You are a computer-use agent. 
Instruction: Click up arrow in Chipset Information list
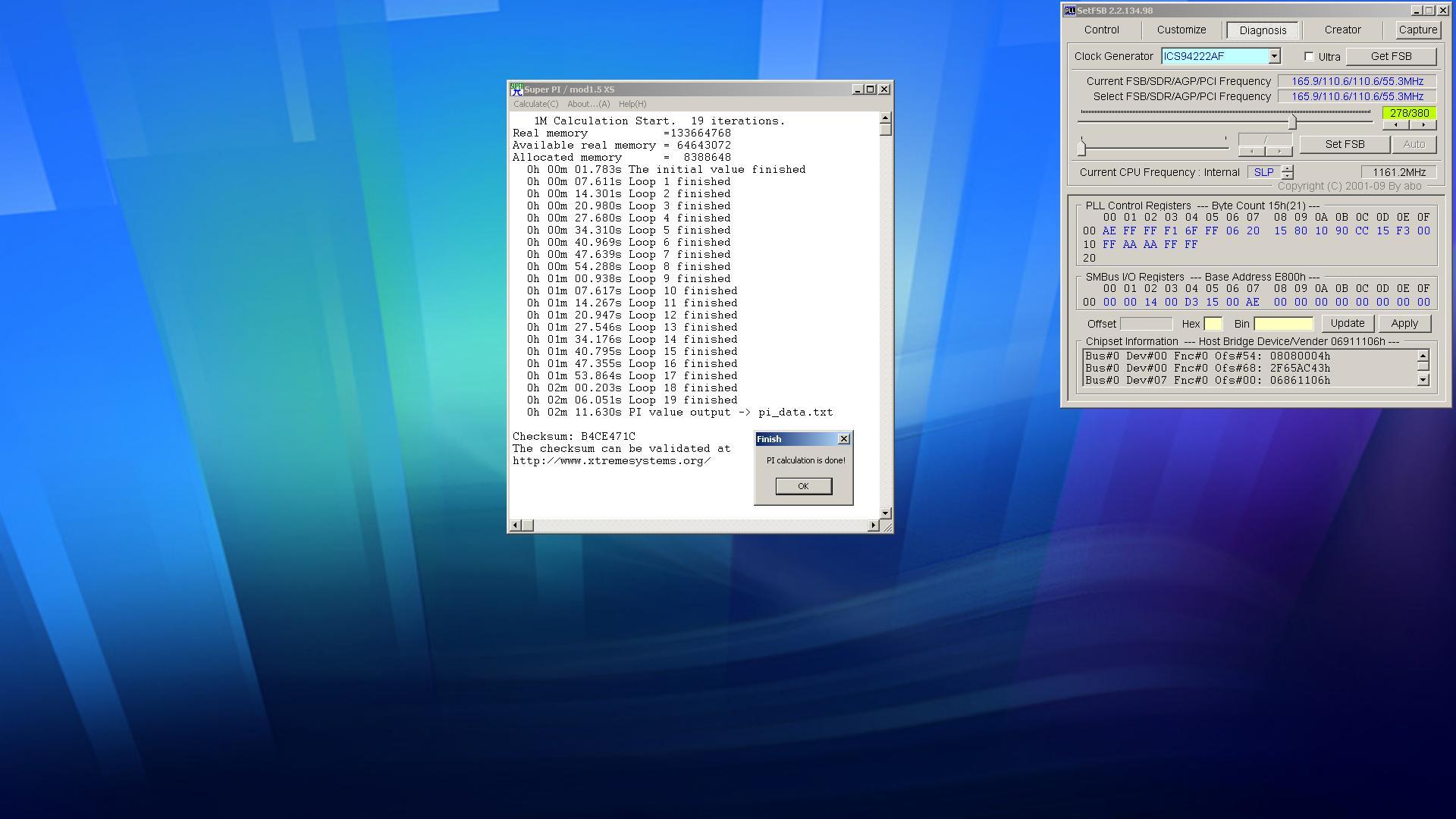[x=1423, y=356]
